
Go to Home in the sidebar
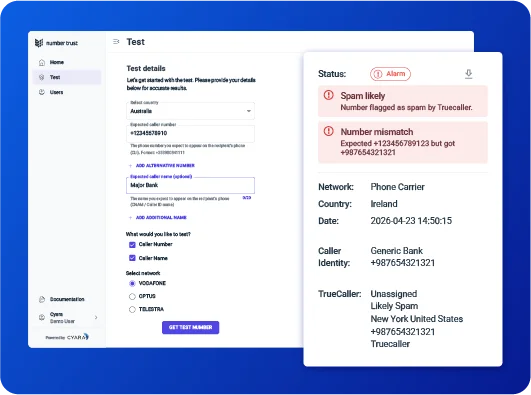(67, 62)
